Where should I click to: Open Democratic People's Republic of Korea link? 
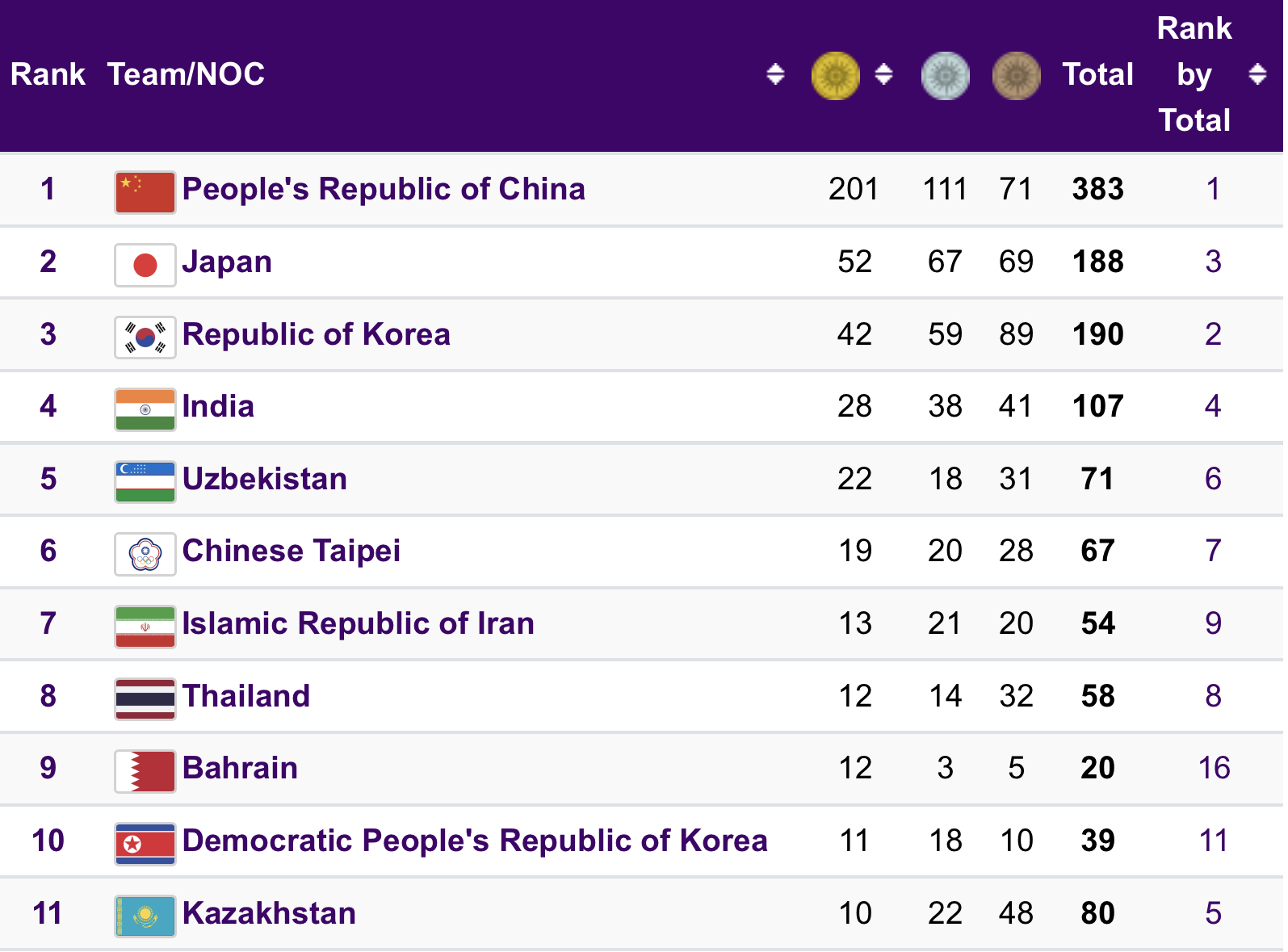click(x=475, y=841)
